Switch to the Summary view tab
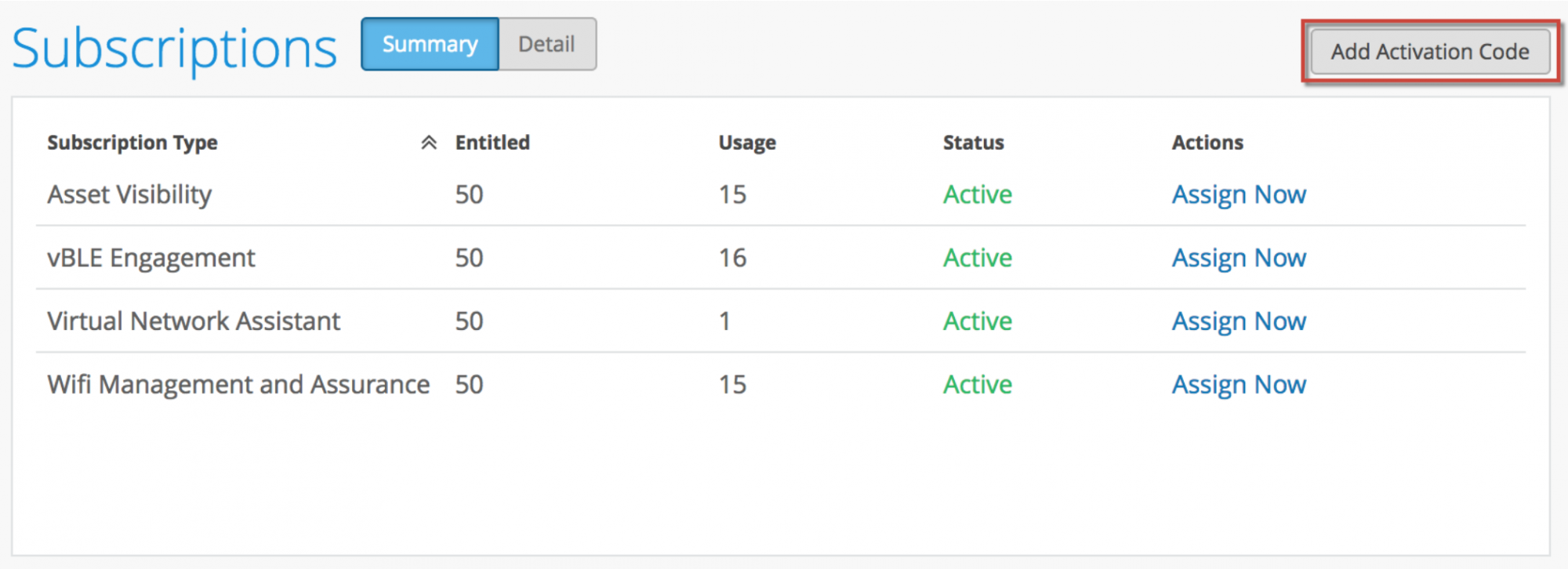 coord(430,45)
